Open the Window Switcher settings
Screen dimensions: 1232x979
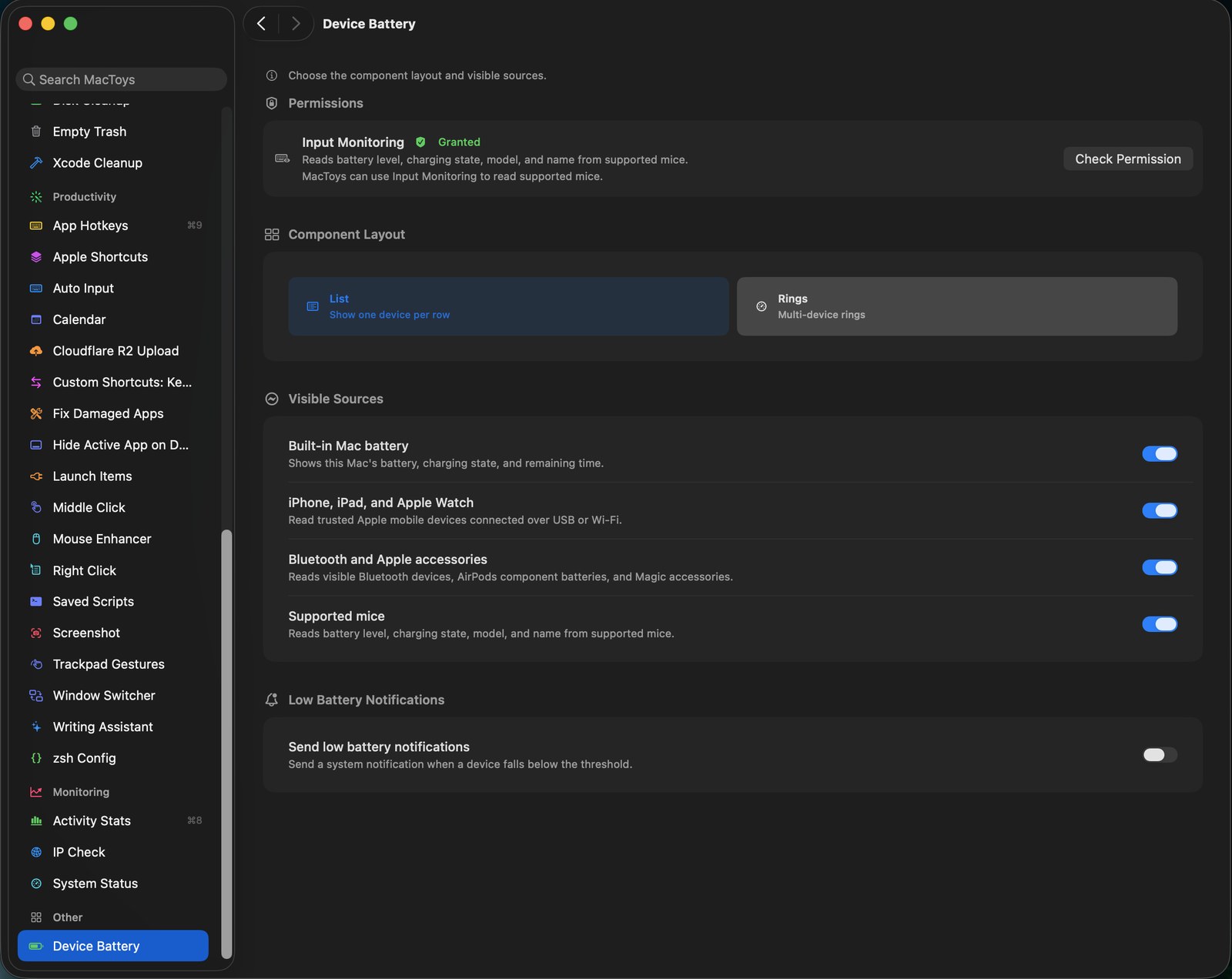pyautogui.click(x=112, y=696)
